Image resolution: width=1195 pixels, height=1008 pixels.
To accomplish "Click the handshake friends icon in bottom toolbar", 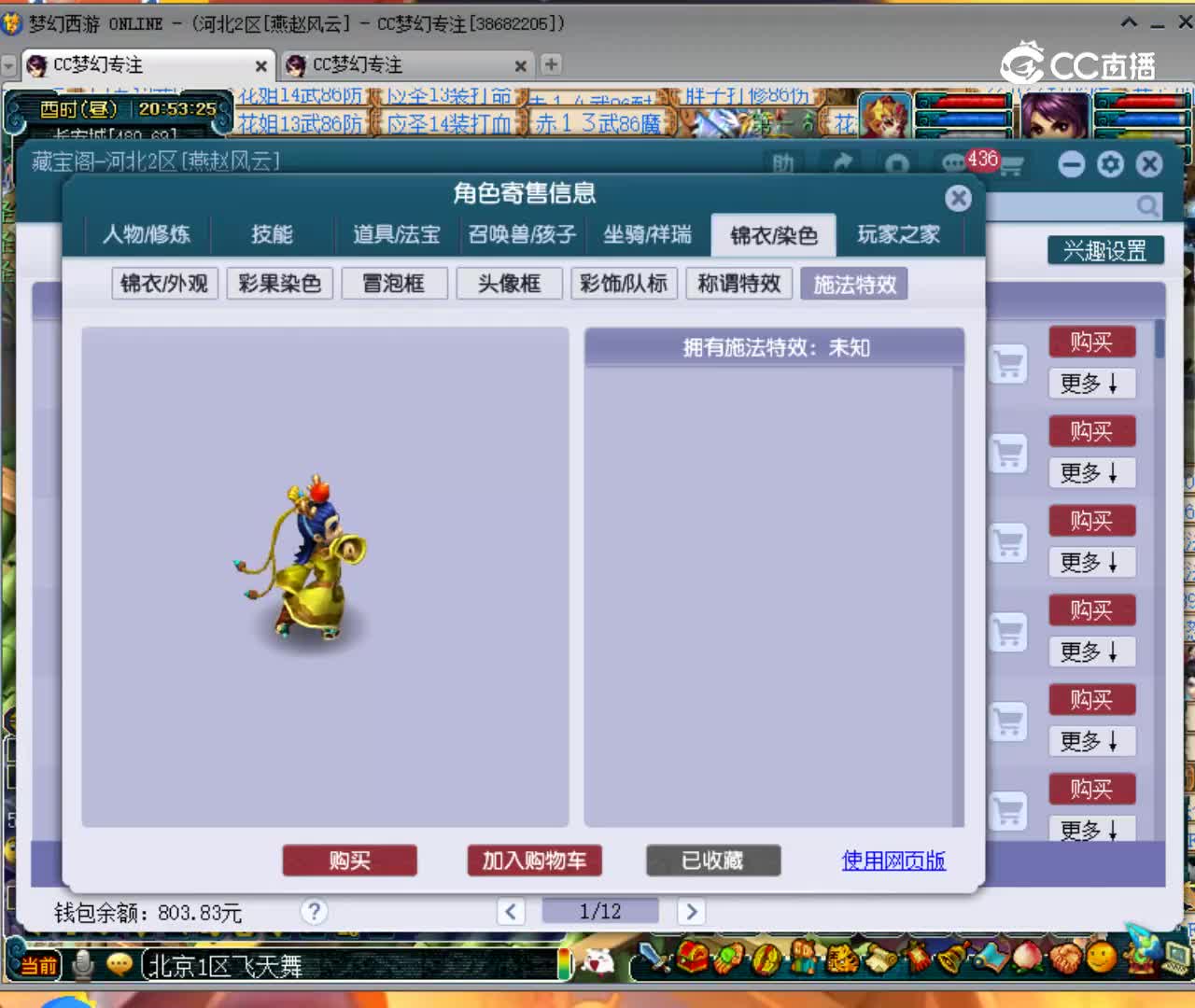I will 1064,959.
